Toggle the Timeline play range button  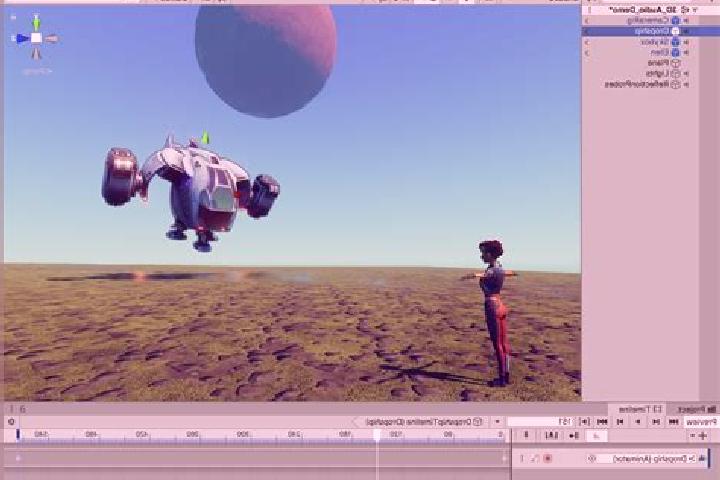click(x=584, y=422)
